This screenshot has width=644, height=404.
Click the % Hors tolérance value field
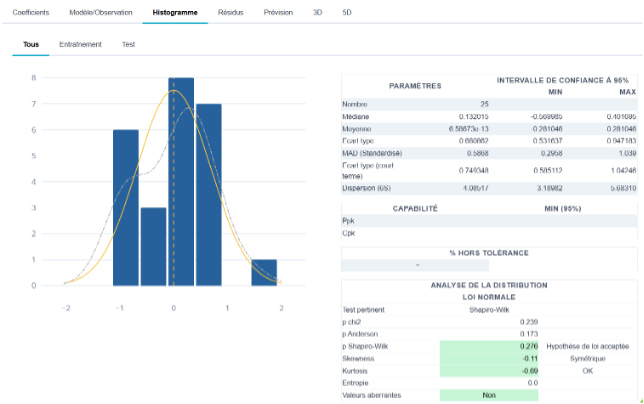415,265
